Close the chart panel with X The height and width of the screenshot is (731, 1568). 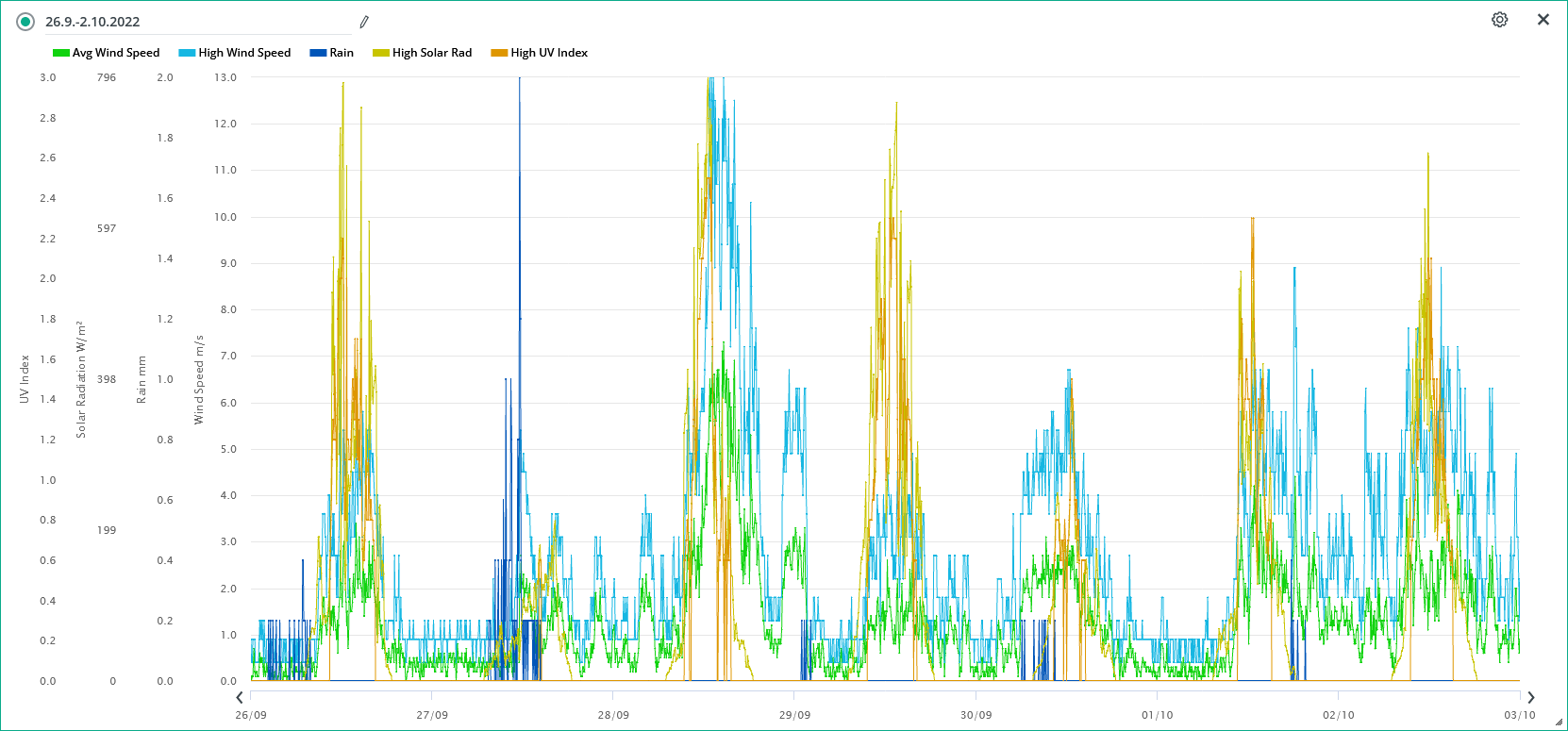[x=1543, y=20]
